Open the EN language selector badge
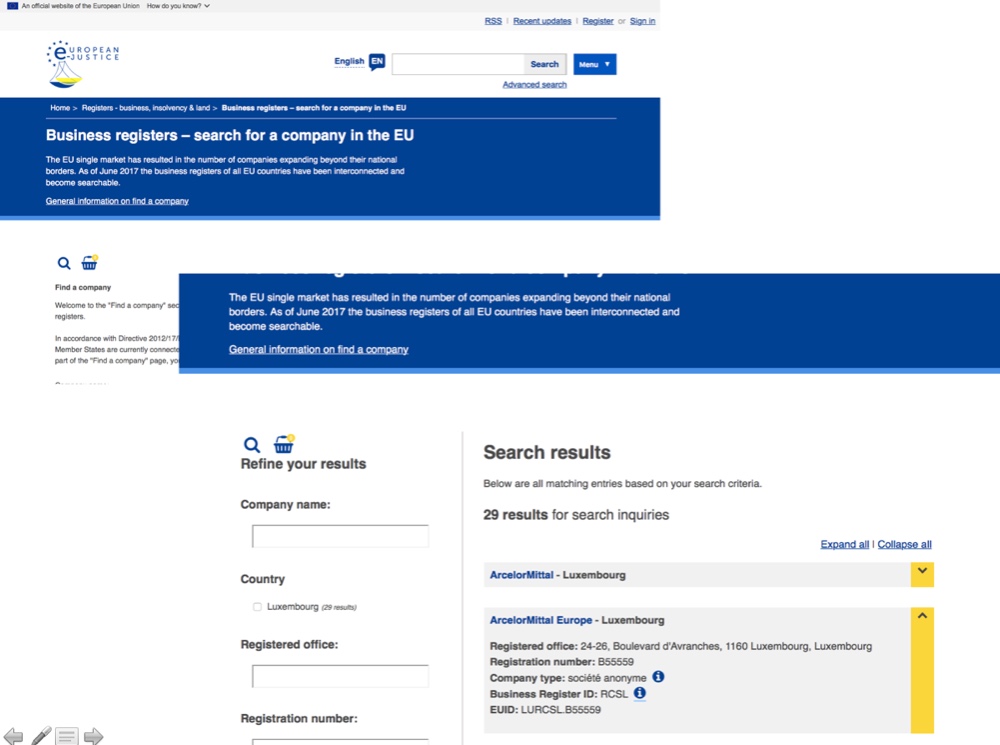The height and width of the screenshot is (745, 1000). click(377, 62)
